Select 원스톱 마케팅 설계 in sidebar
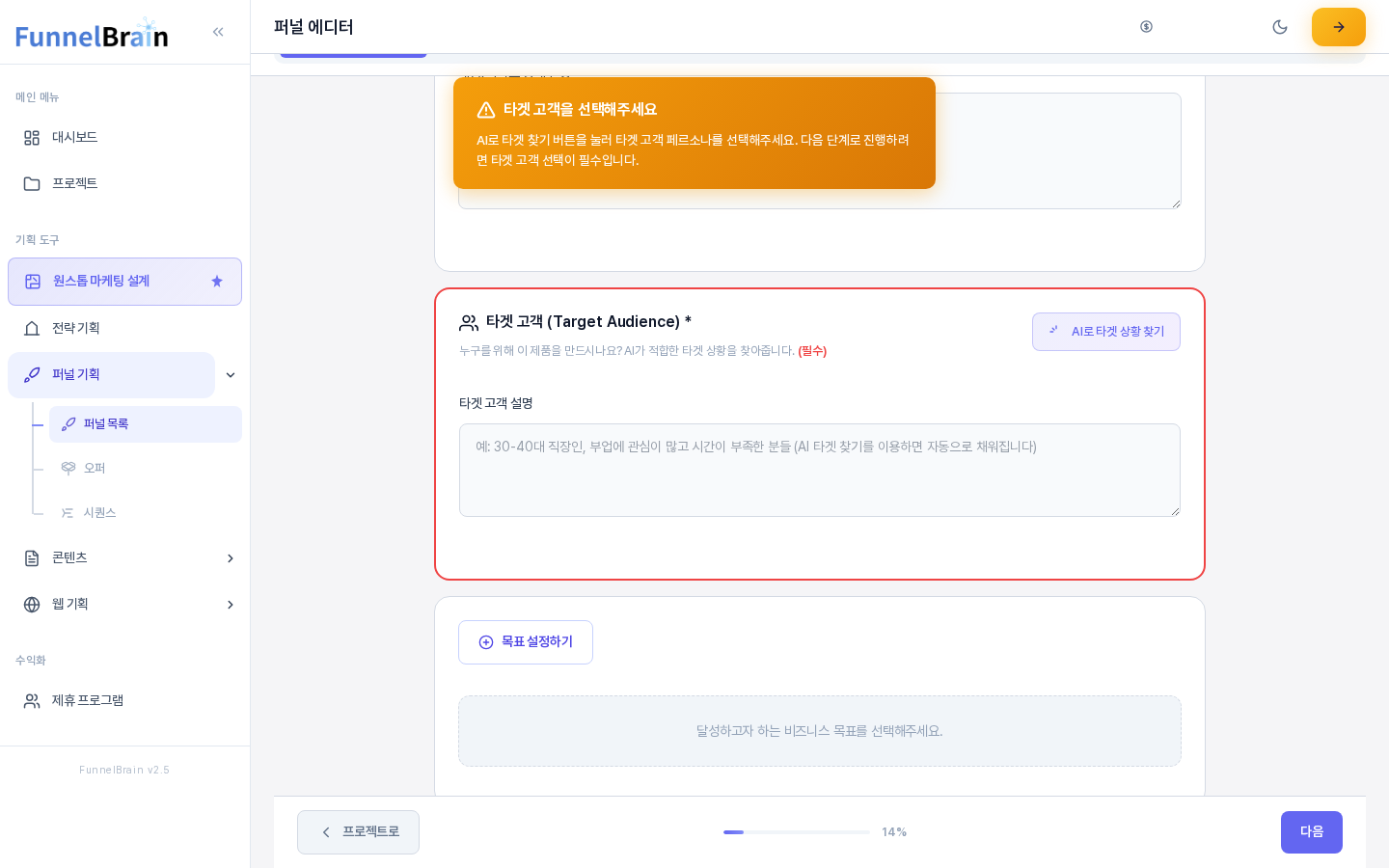This screenshot has width=1389, height=868. click(124, 282)
